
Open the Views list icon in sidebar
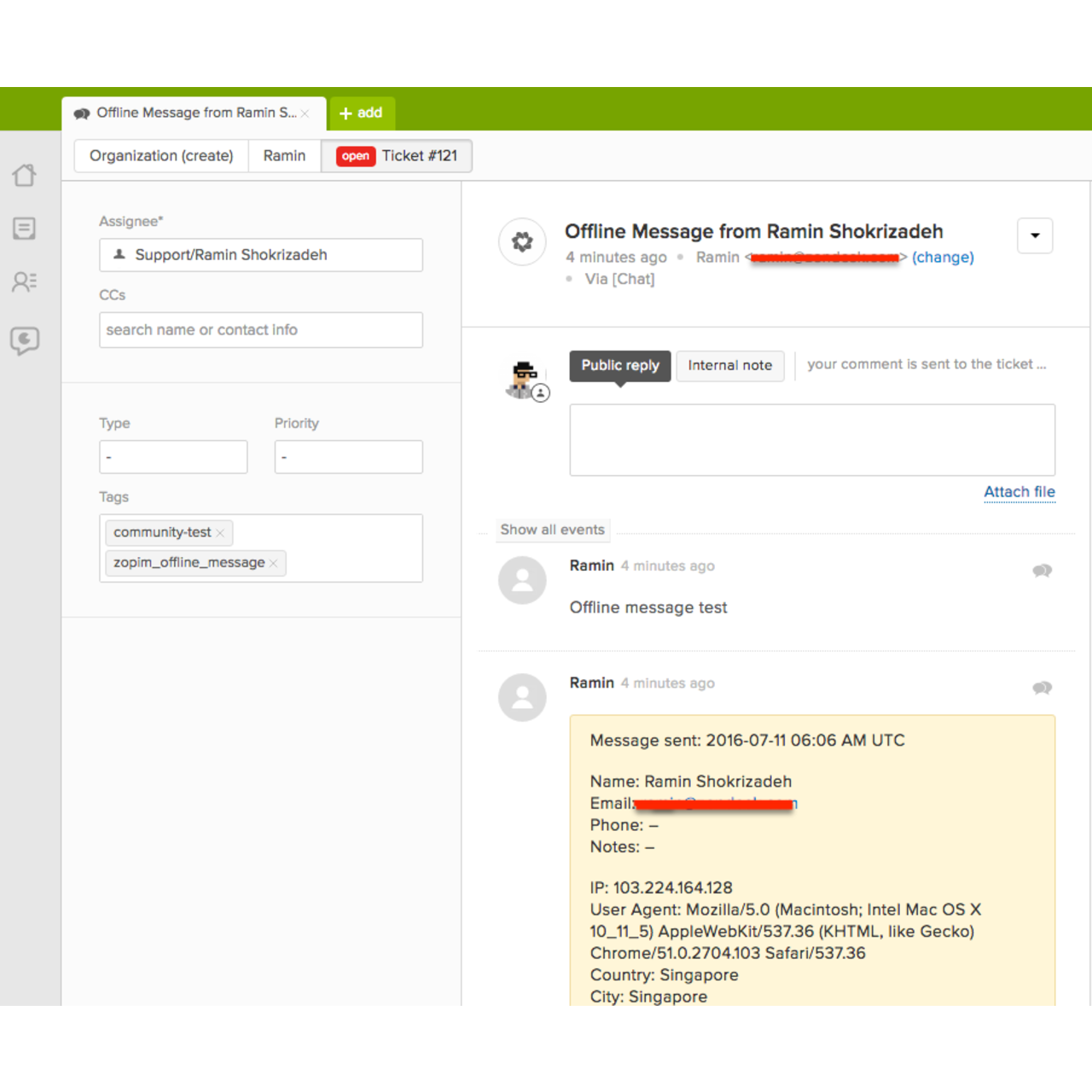[25, 229]
